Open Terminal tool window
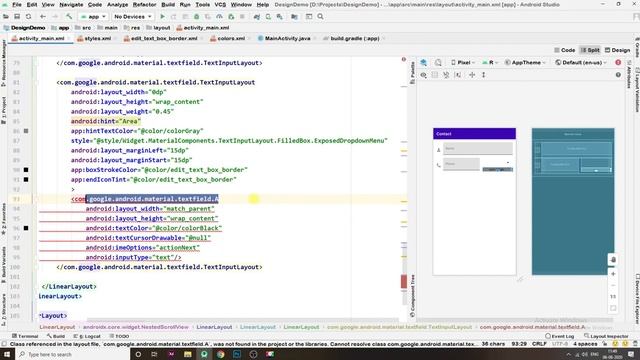Screen dimensions: 640x360 pos(25,336)
